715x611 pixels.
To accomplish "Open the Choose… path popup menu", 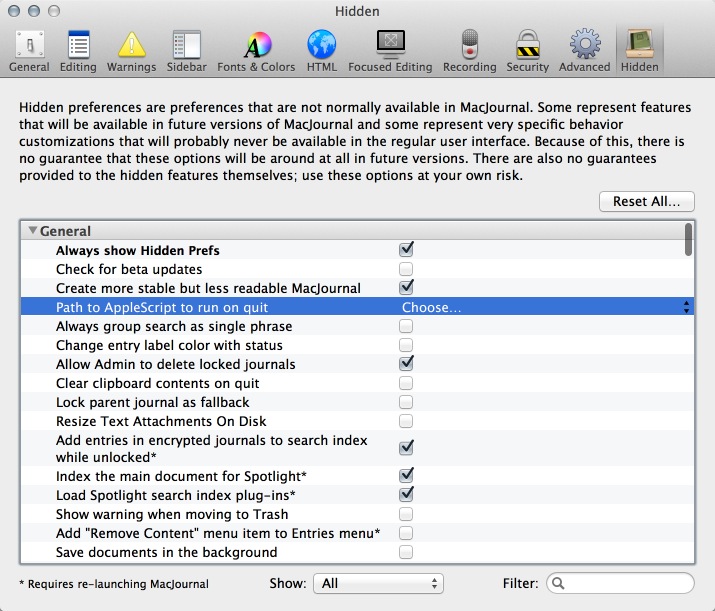I will click(546, 307).
